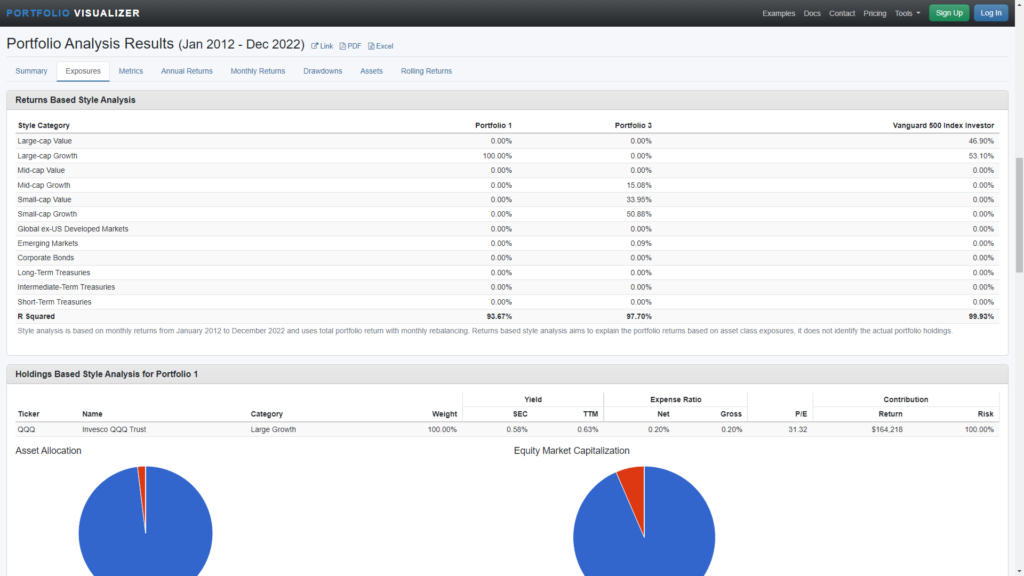This screenshot has width=1024, height=576.
Task: Open the Tools dropdown menu
Action: coord(907,13)
